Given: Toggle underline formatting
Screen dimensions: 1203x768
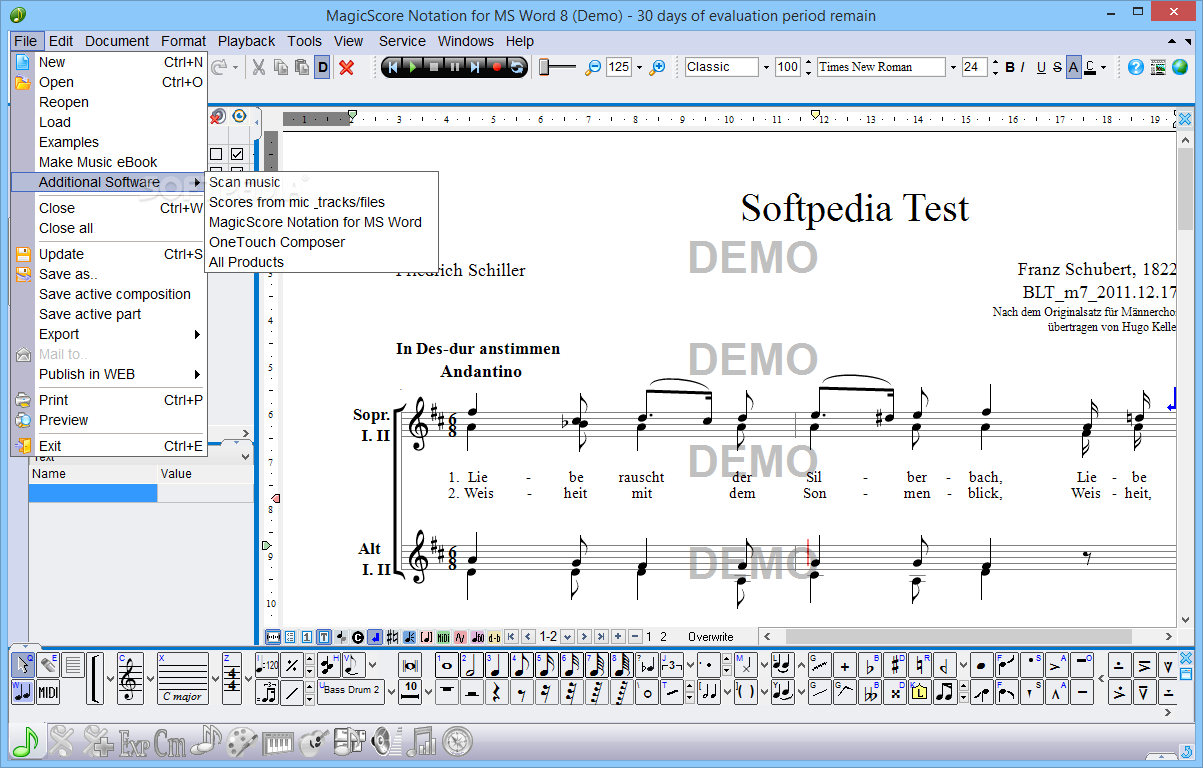Looking at the screenshot, I should coord(1041,67).
